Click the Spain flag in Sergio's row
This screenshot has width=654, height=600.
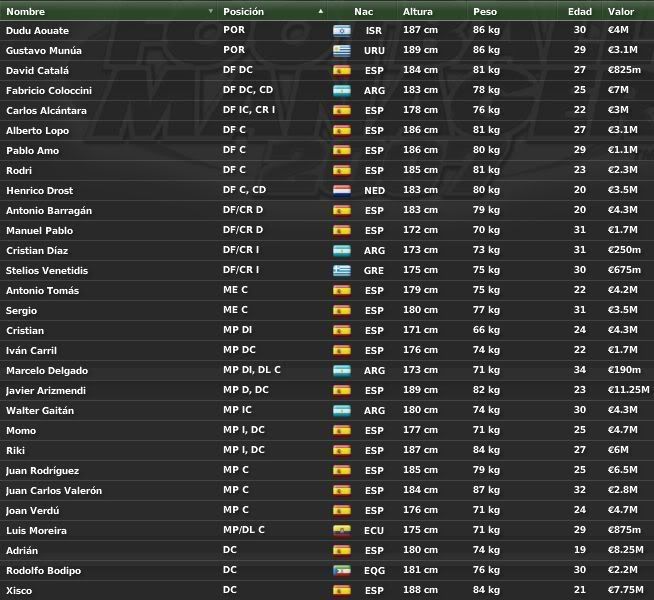pyautogui.click(x=342, y=311)
